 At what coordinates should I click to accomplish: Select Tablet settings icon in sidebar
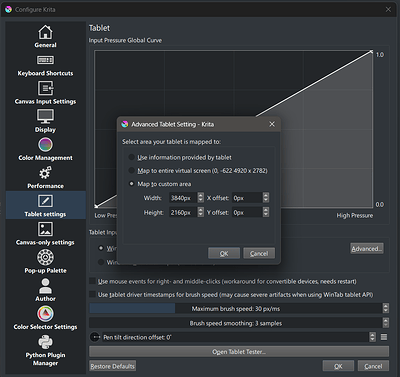(x=45, y=201)
